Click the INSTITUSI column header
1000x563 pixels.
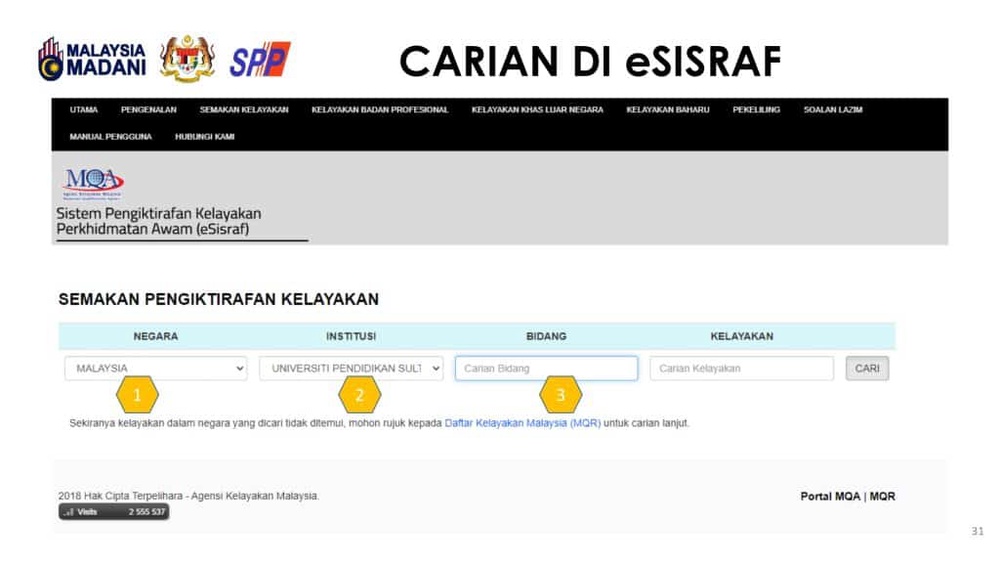351,336
